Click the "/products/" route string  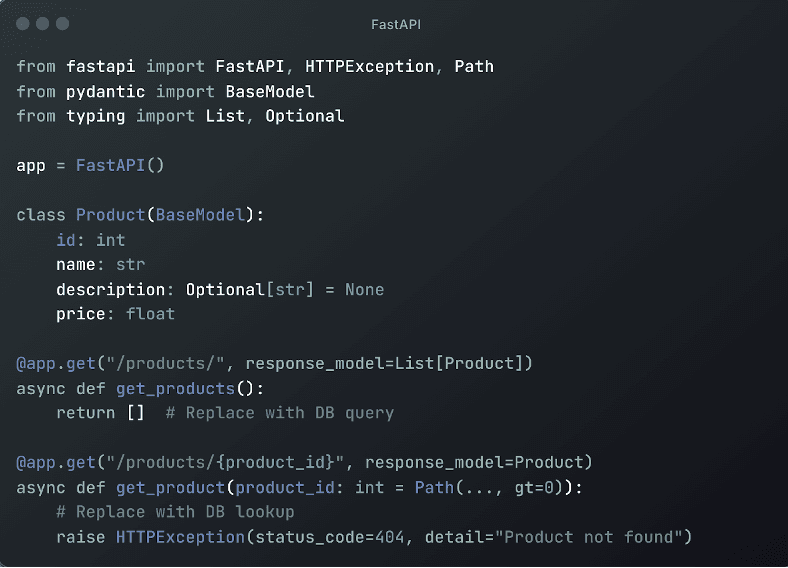click(x=165, y=363)
